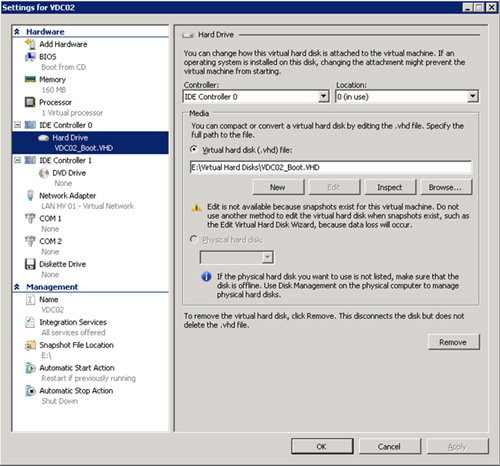Collapse the Hardware section header
This screenshot has width=500, height=466.
tap(17, 32)
